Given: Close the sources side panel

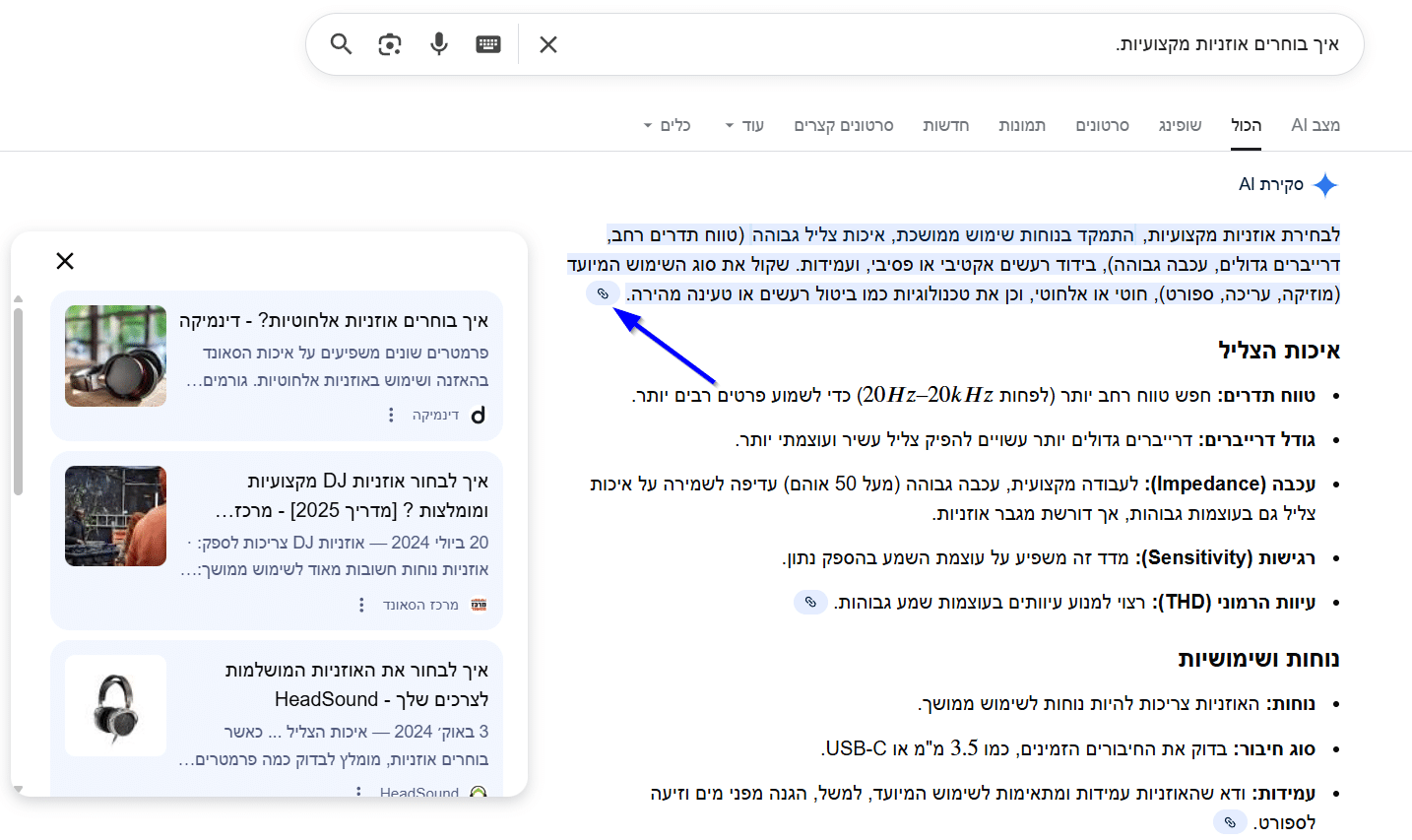Looking at the screenshot, I should [65, 260].
